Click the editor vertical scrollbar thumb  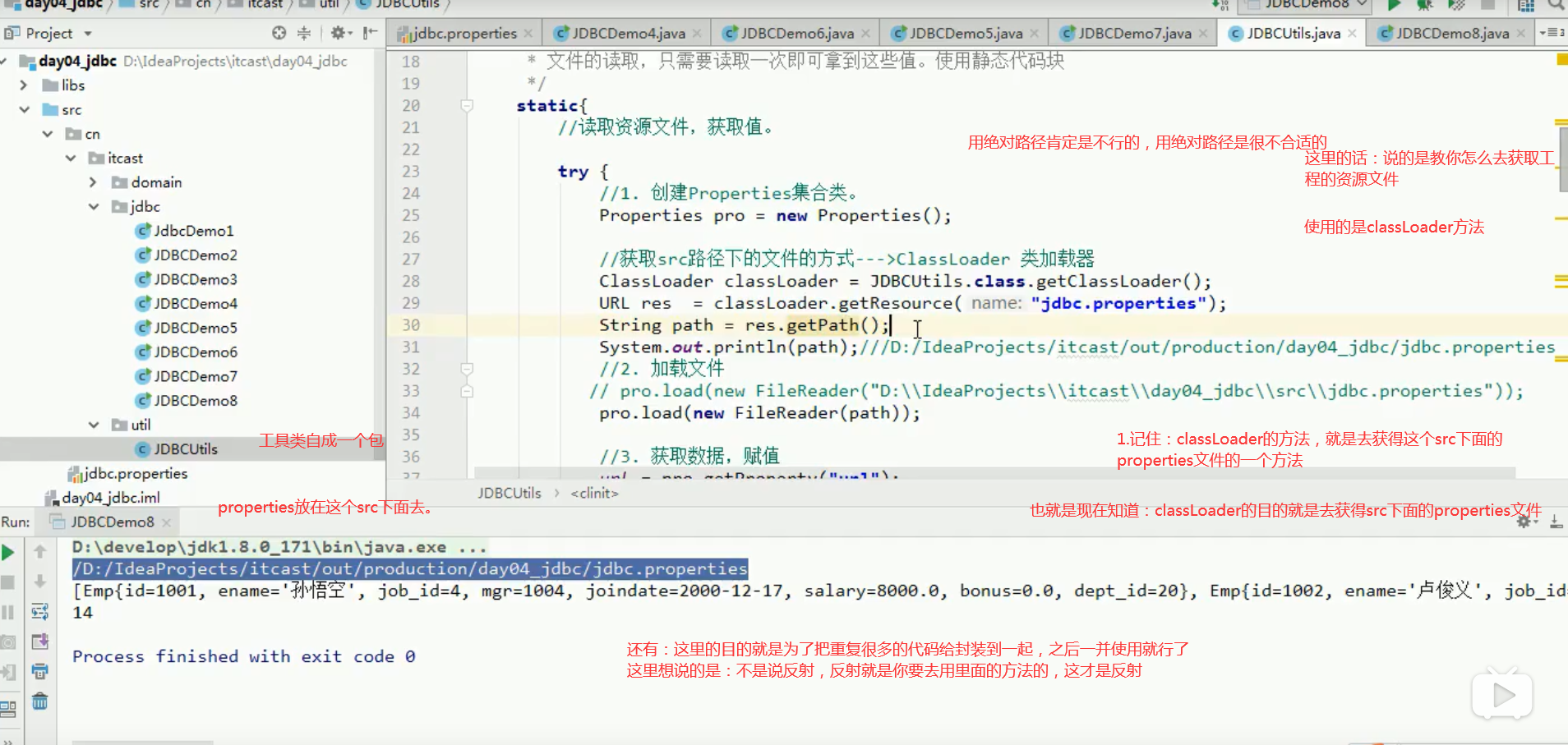point(1562,159)
